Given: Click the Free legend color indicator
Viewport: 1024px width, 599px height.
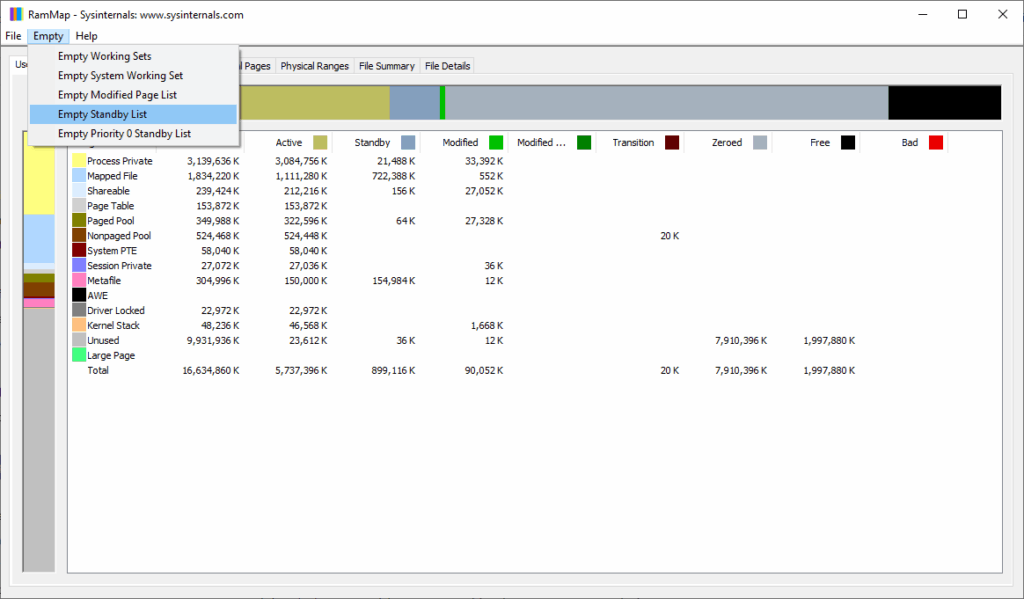Looking at the screenshot, I should 849,142.
